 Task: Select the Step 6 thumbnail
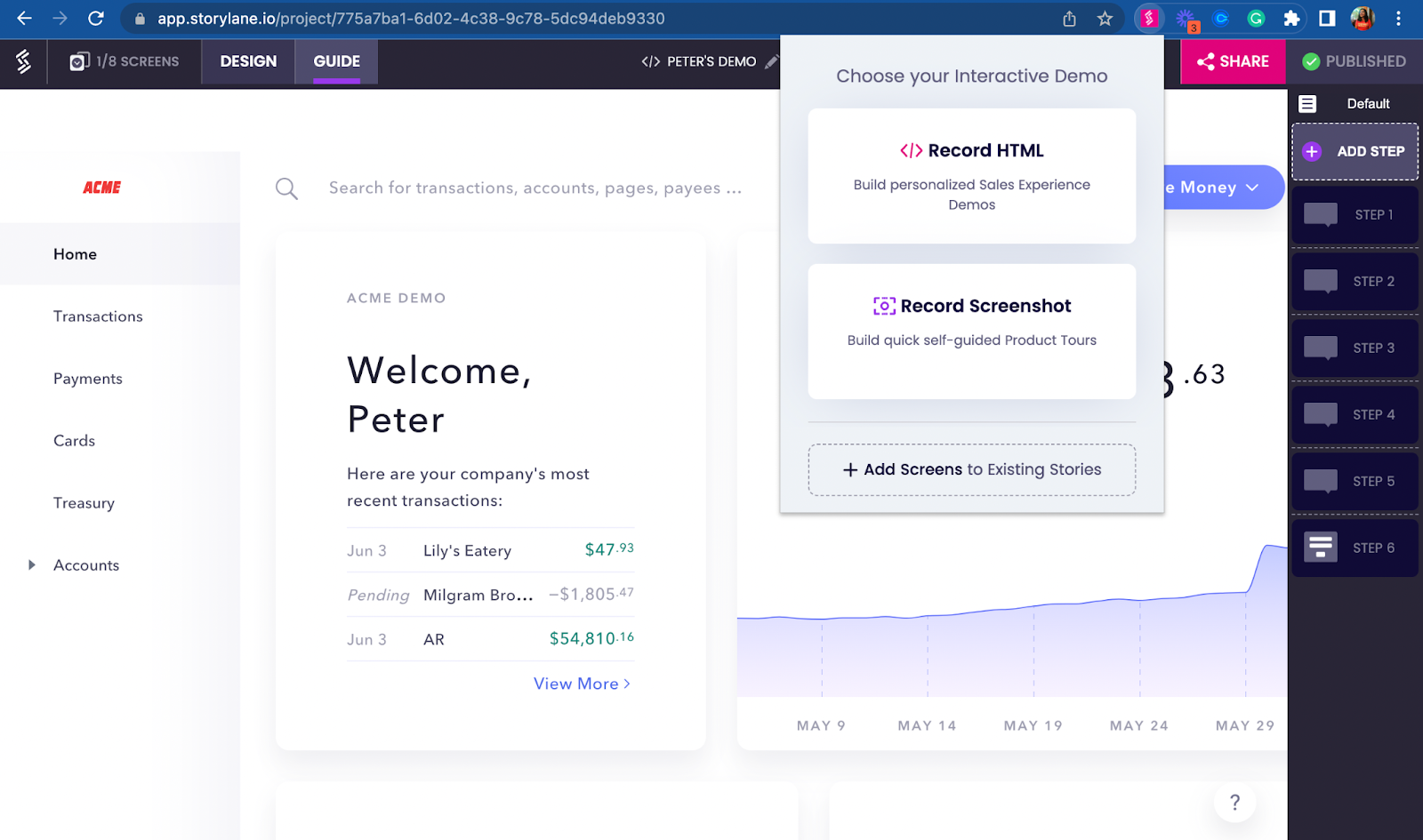pyautogui.click(x=1355, y=548)
